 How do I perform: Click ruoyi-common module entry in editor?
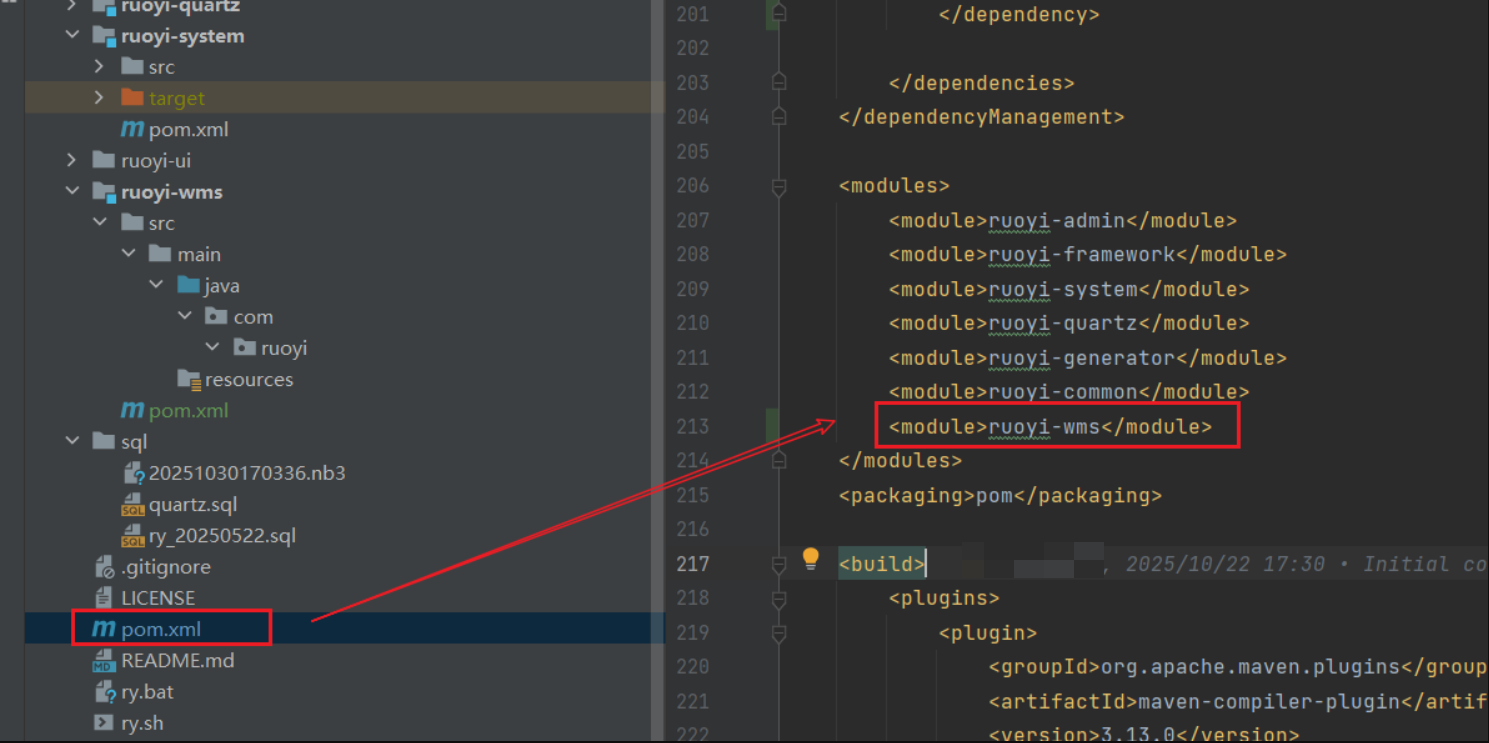click(1069, 392)
